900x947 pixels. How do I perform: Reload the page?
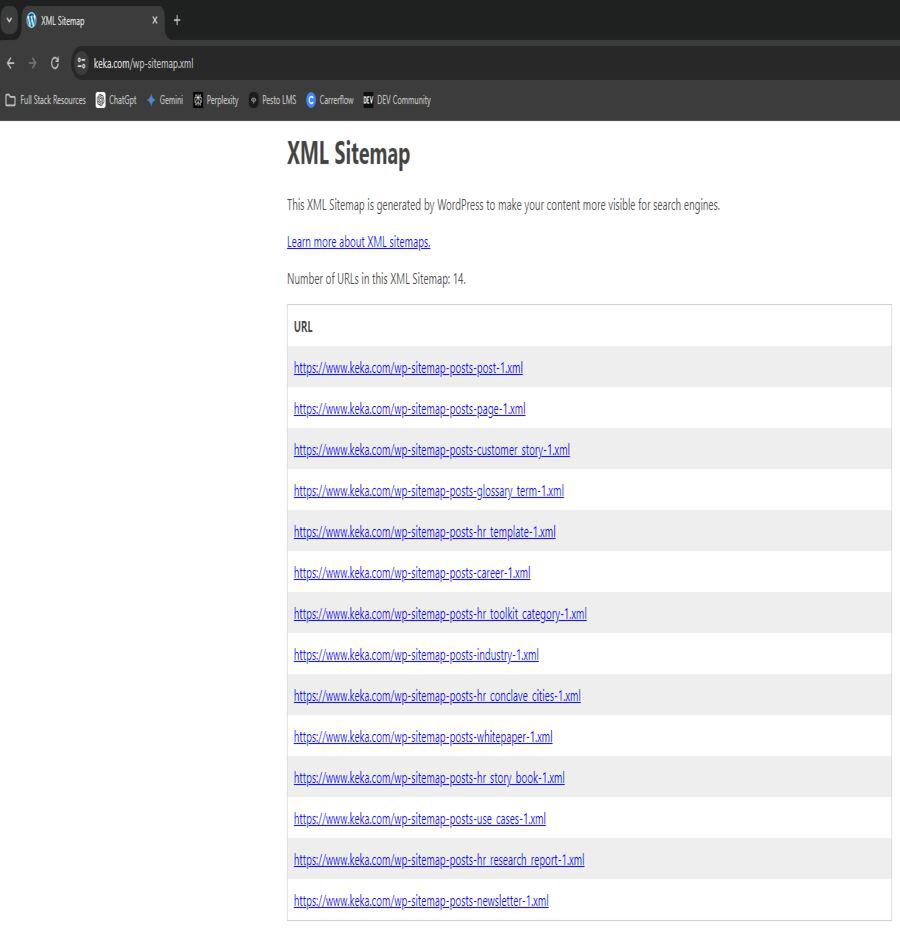tap(55, 63)
